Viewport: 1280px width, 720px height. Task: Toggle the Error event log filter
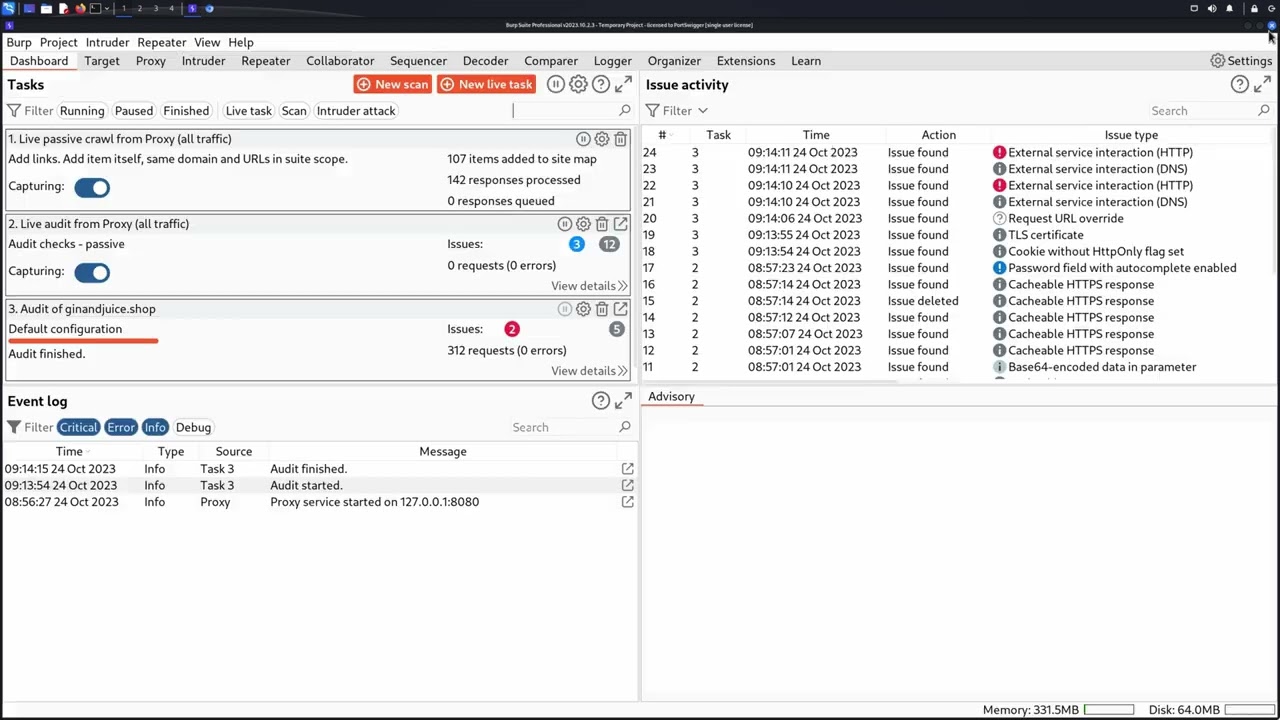121,427
